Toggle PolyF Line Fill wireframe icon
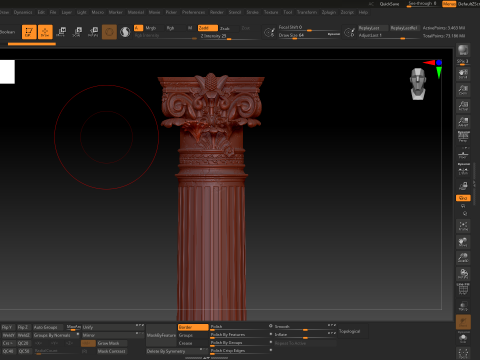Image resolution: width=480 pixels, height=360 pixels. 463,289
